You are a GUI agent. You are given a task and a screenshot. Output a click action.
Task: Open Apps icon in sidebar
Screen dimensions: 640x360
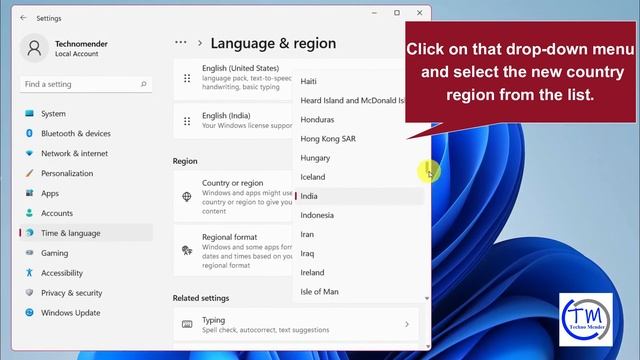pos(29,193)
